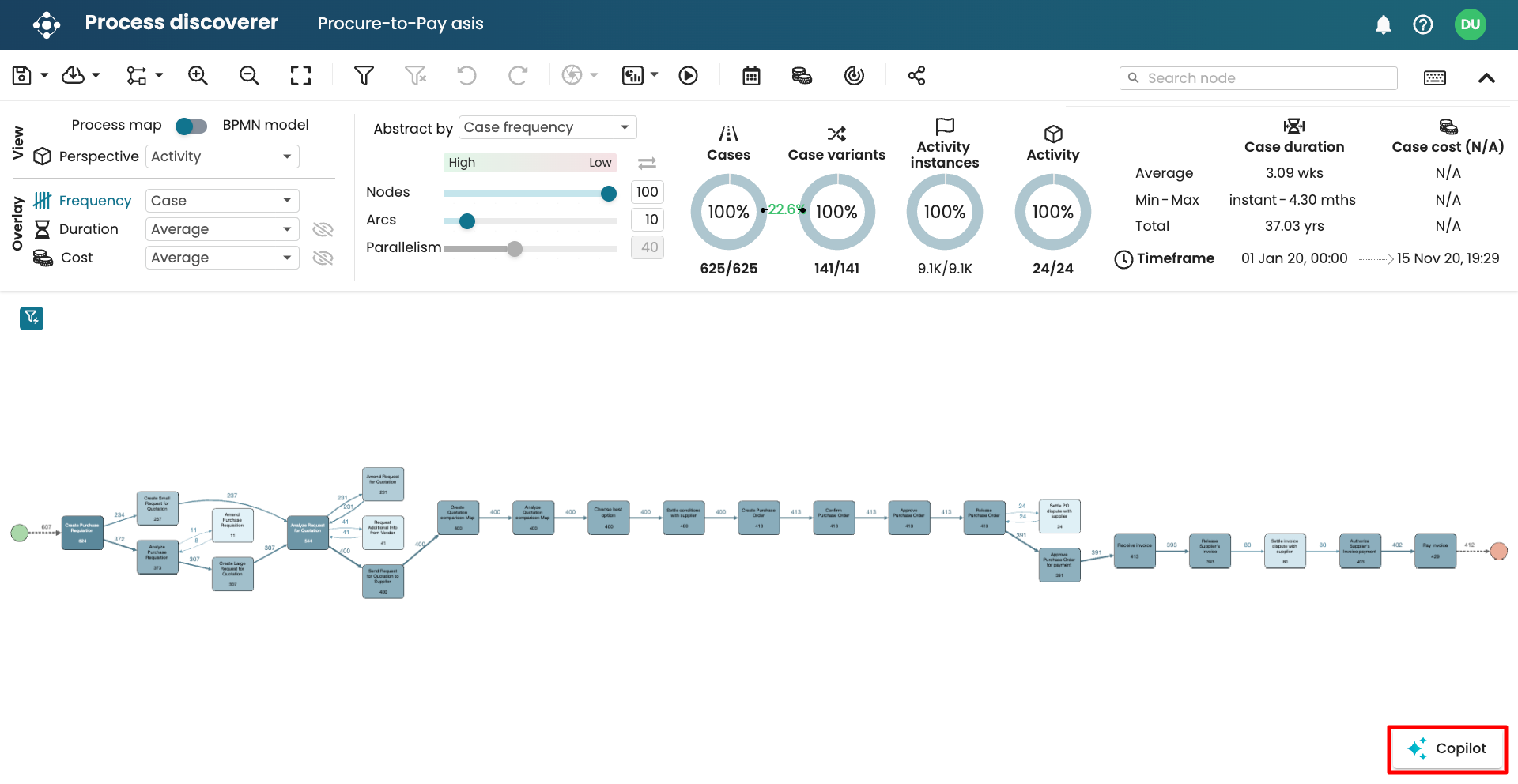This screenshot has width=1518, height=784.
Task: Open the Copilot assistant
Action: [1447, 748]
